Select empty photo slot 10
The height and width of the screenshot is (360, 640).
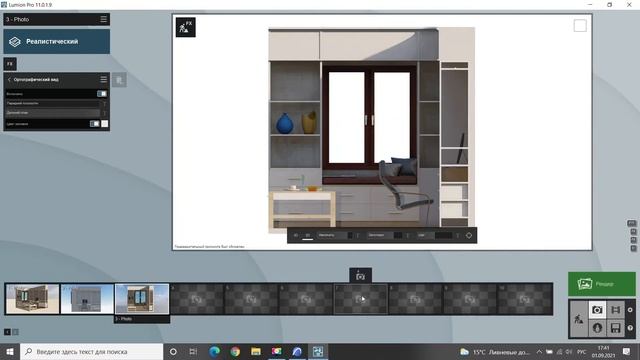click(x=525, y=299)
